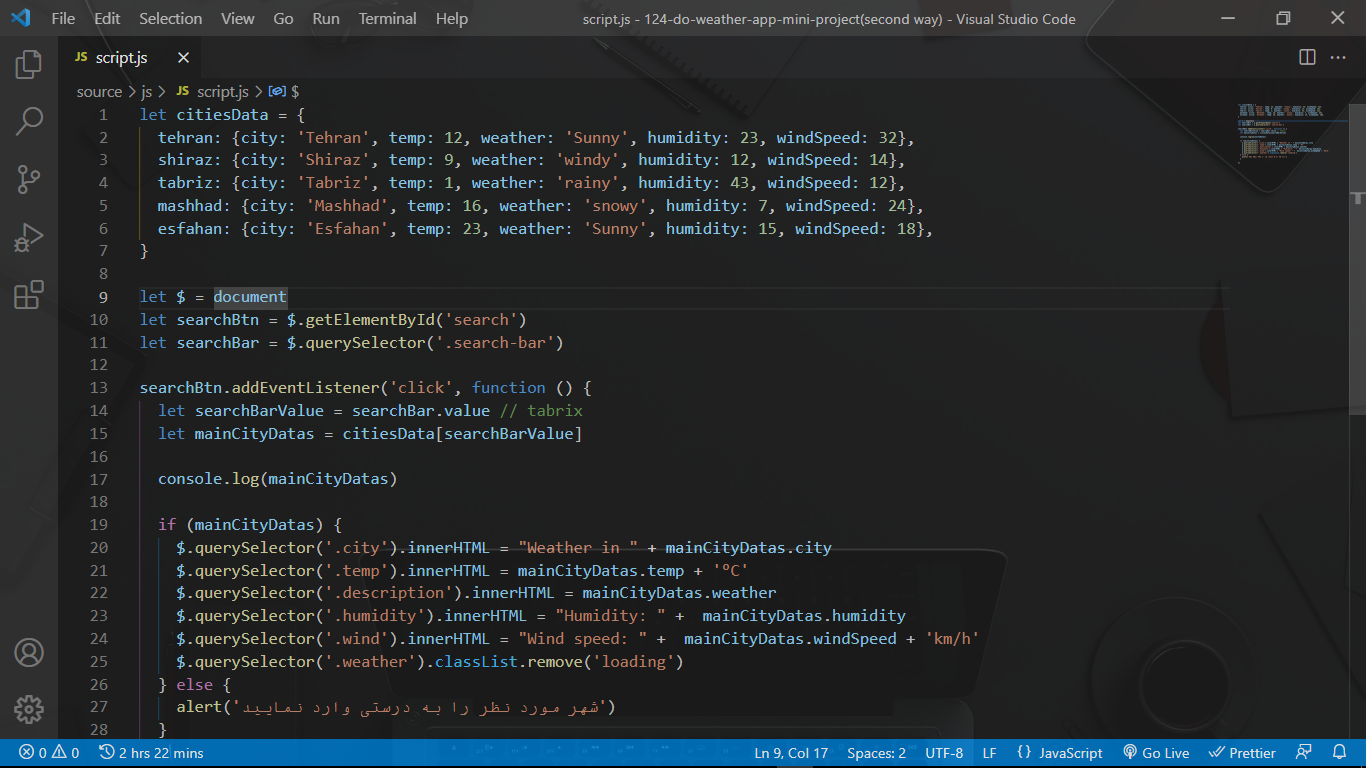Click citiesData on line 1
The image size is (1366, 768).
tap(222, 115)
